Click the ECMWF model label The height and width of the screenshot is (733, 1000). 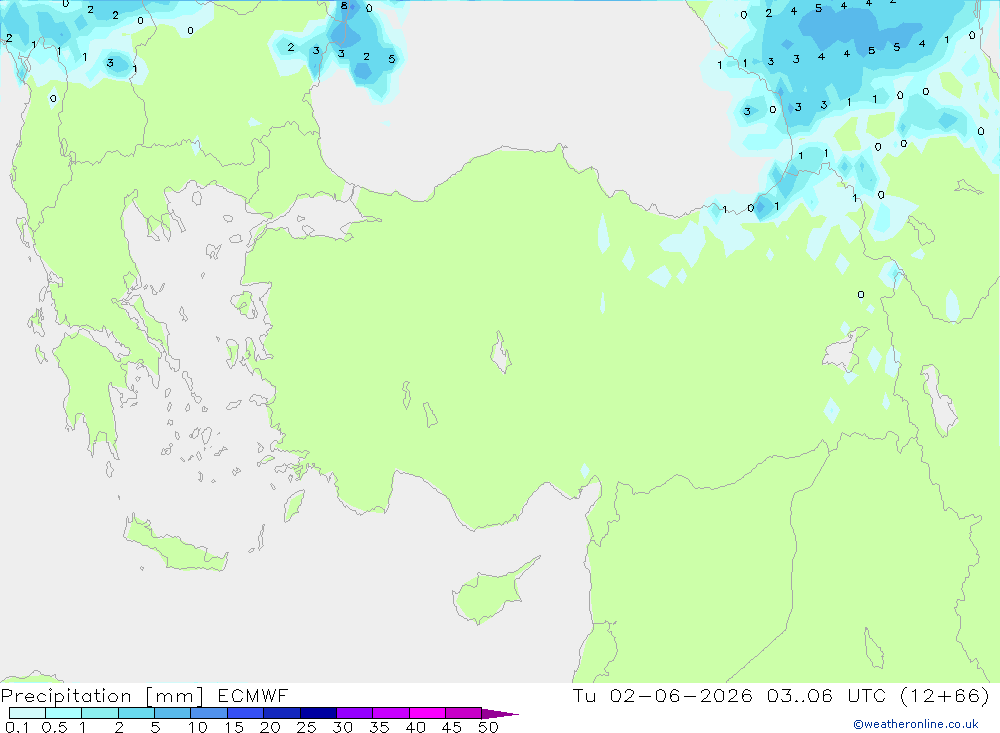tap(253, 695)
